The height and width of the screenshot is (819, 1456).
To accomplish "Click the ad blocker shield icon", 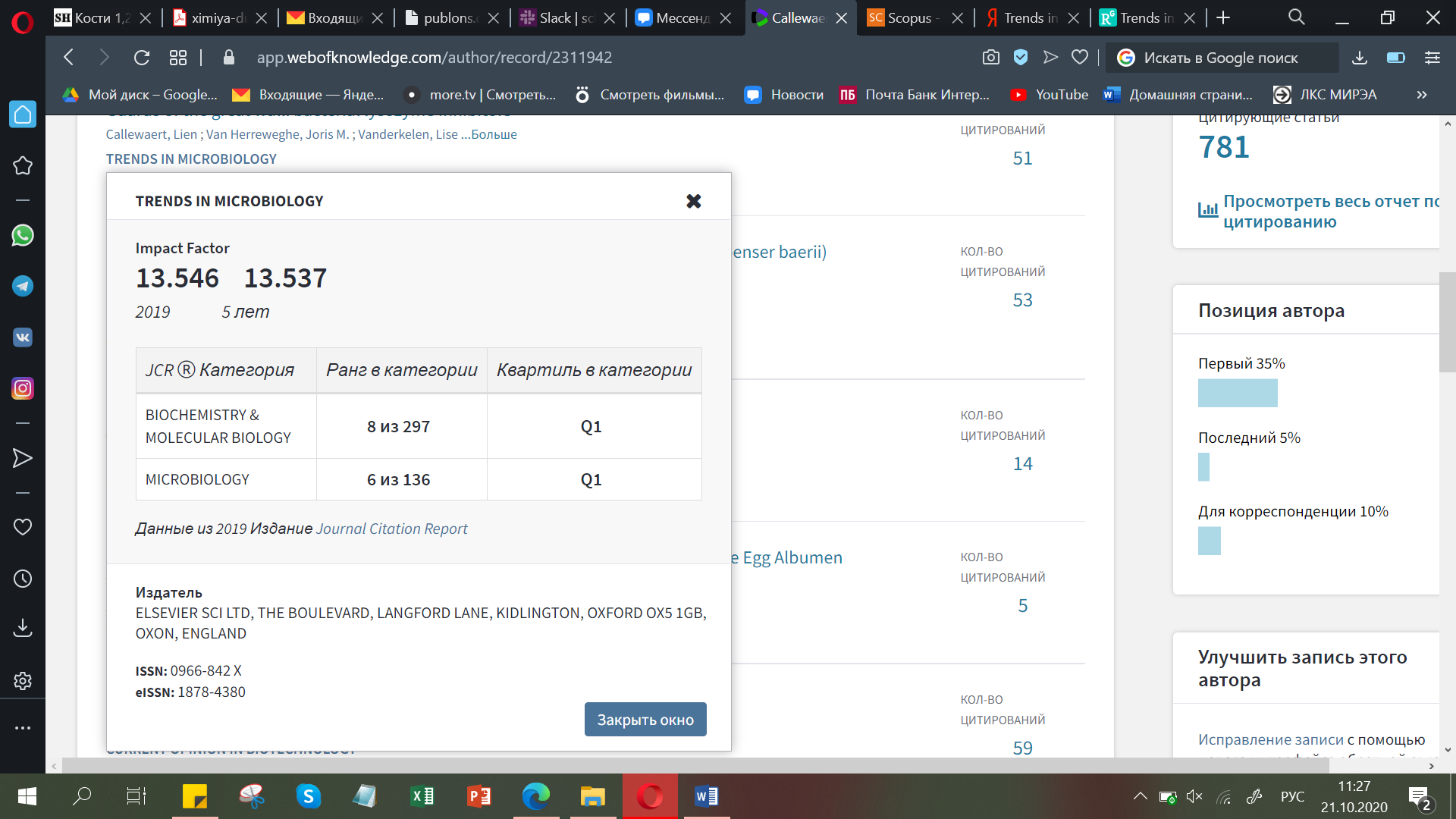I will 1021,58.
